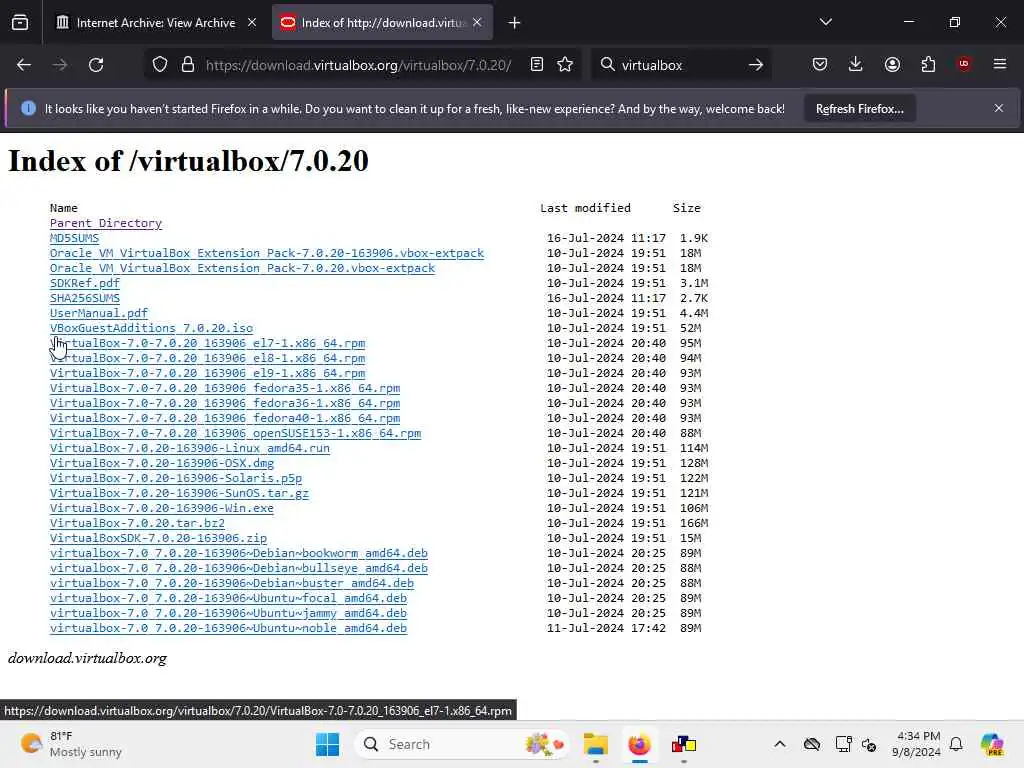Open the uBlock Origin extension icon

(x=964, y=64)
